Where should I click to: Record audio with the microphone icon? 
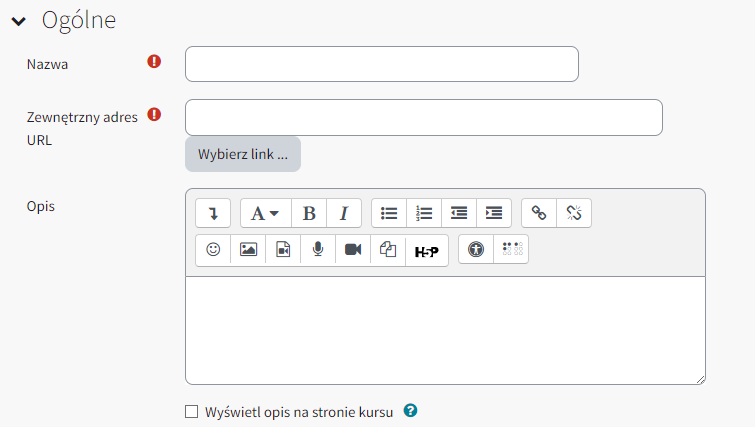(x=318, y=249)
